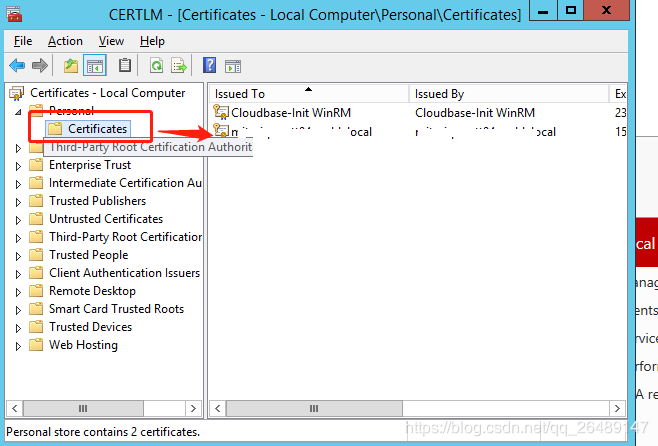The height and width of the screenshot is (446, 658).
Task: Click the certificate list horizontal scrollbar thumb
Action: point(314,408)
